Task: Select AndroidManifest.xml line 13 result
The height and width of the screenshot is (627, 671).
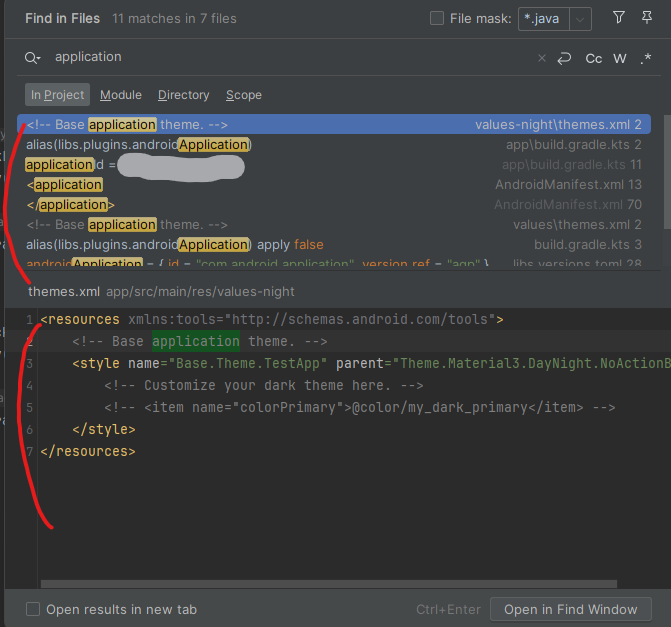Action: pos(334,185)
